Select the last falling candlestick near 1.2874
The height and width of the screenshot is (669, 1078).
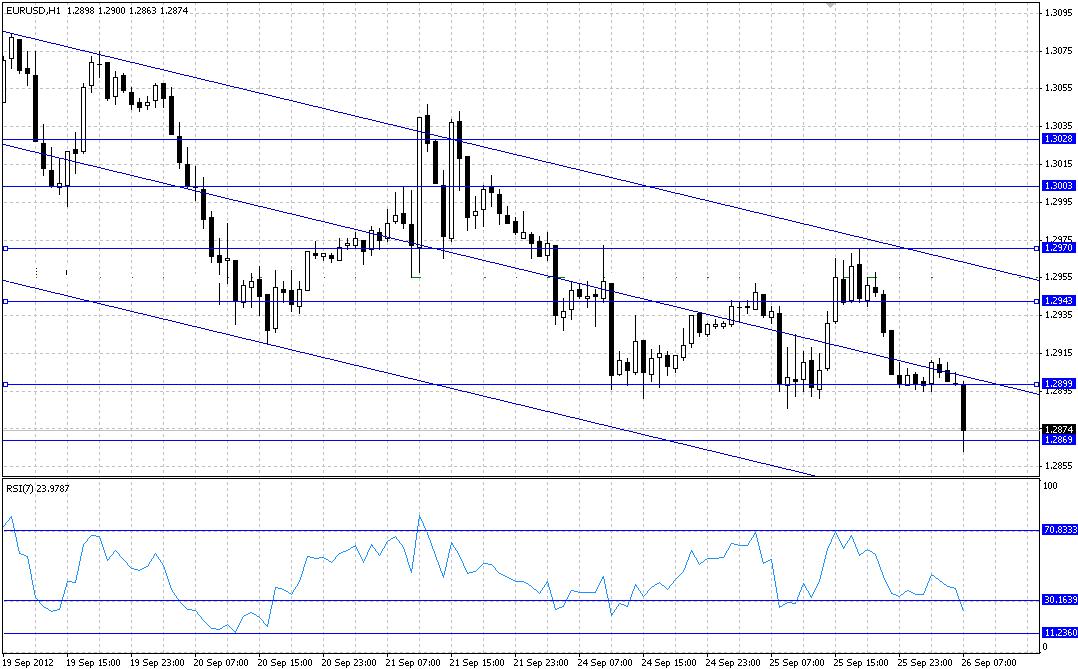pos(964,408)
